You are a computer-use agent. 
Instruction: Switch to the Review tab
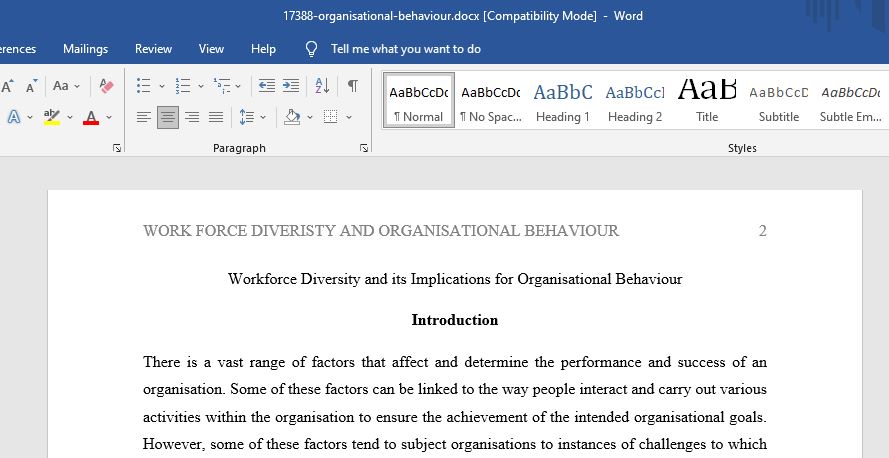tap(153, 49)
